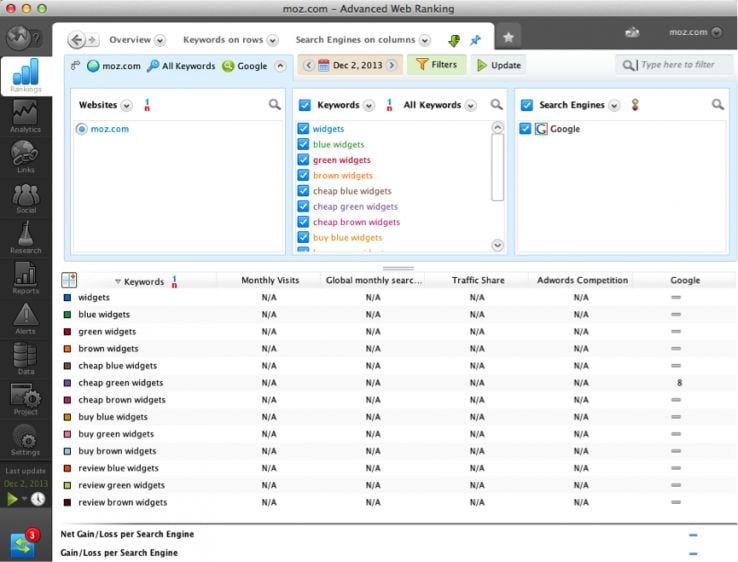738x562 pixels.
Task: Click the search magnifier in Websites panel
Action: [x=274, y=105]
